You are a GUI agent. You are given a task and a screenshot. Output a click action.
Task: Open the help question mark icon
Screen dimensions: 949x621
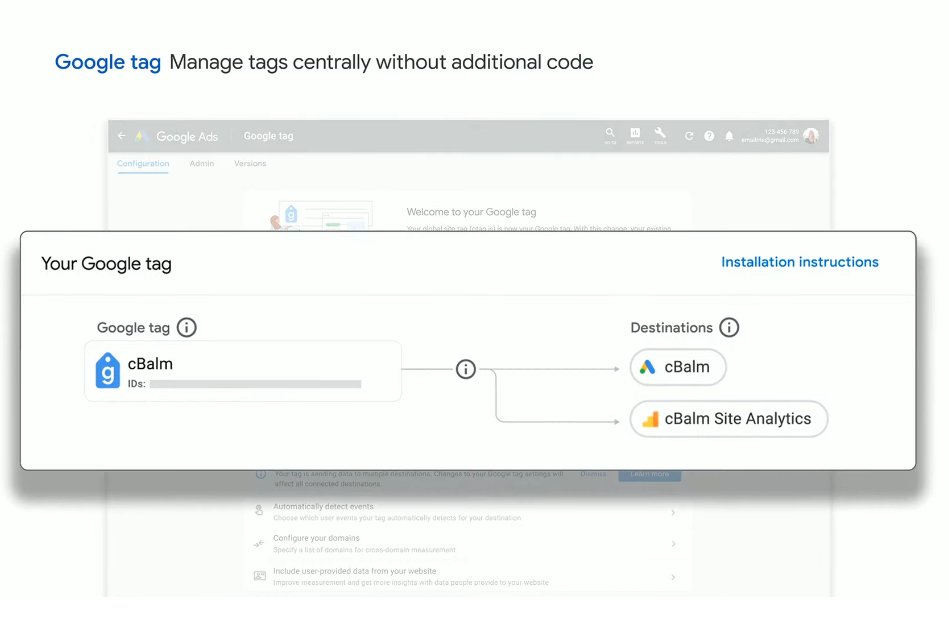(x=709, y=136)
